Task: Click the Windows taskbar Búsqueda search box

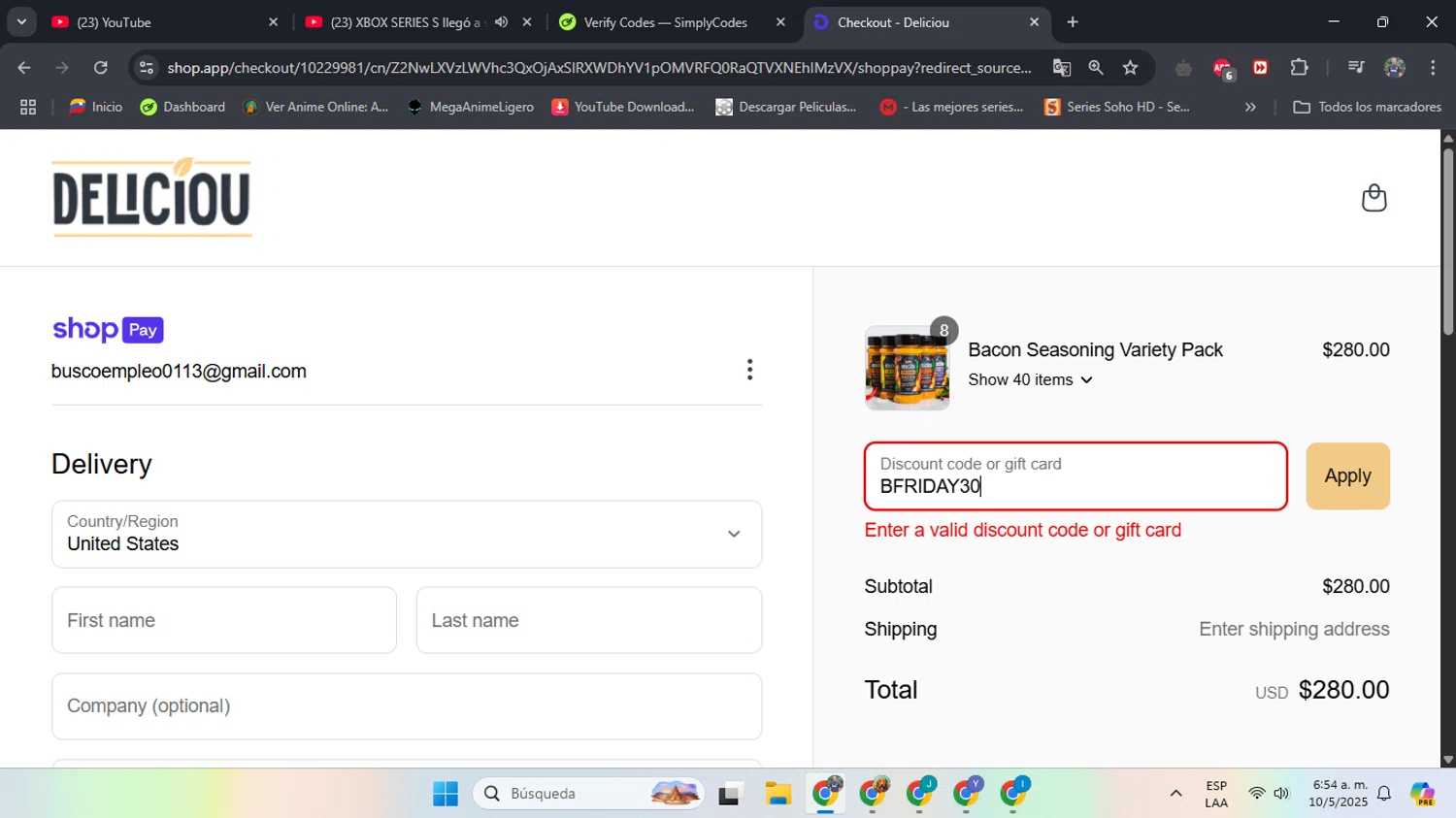Action: click(x=588, y=794)
